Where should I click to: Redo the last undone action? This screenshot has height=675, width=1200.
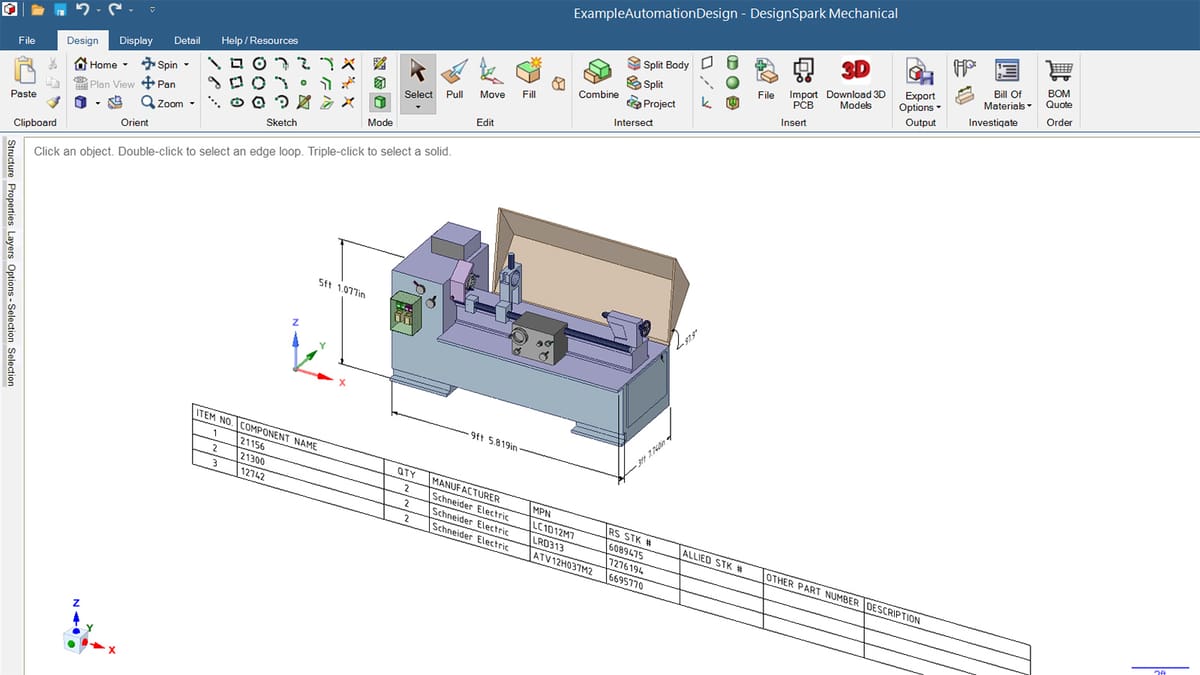pos(114,11)
